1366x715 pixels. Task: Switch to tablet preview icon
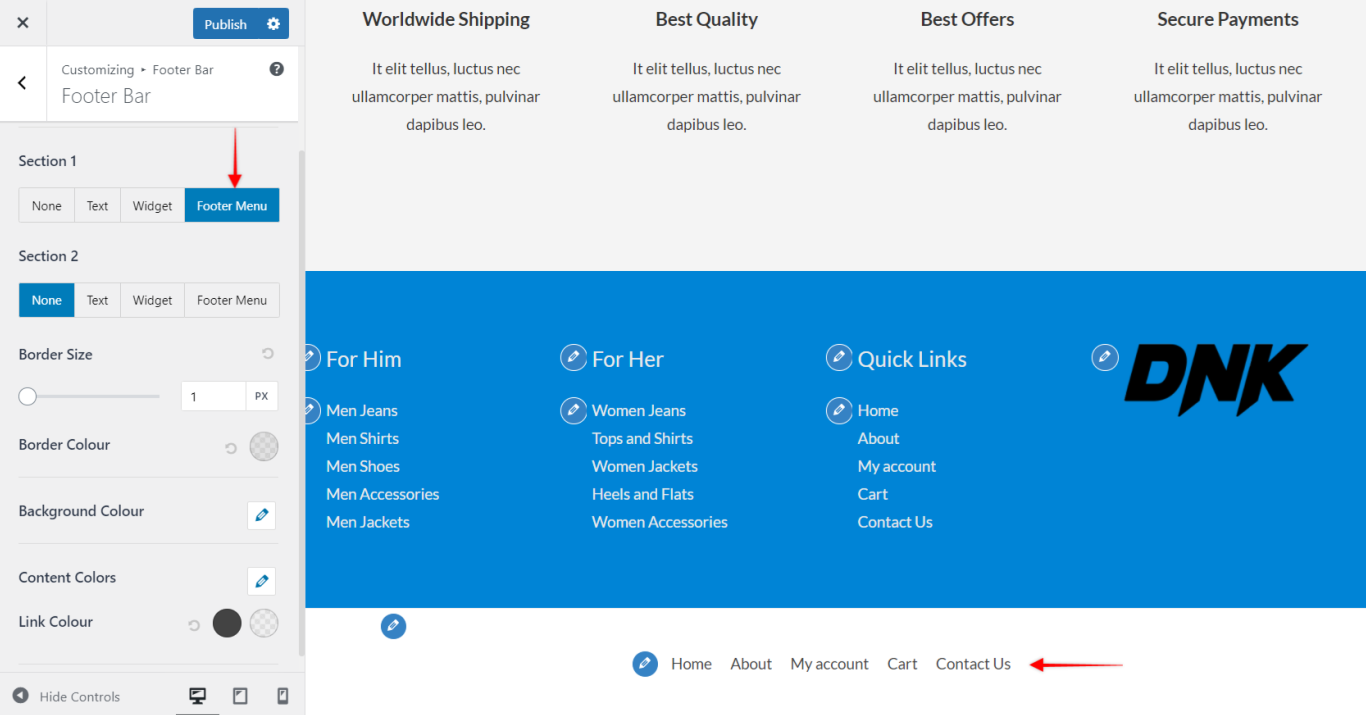tap(240, 696)
